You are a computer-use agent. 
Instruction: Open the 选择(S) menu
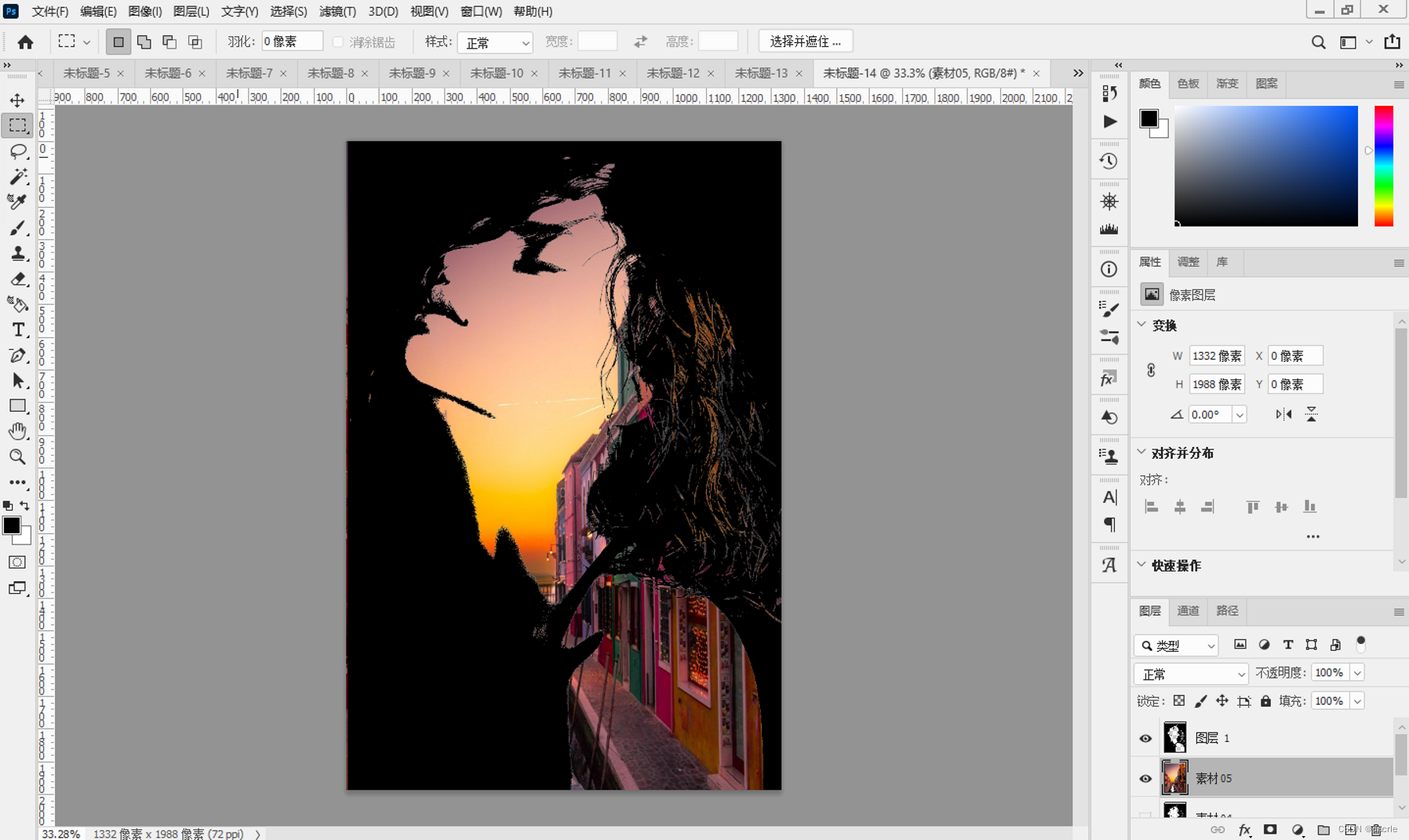pos(289,11)
